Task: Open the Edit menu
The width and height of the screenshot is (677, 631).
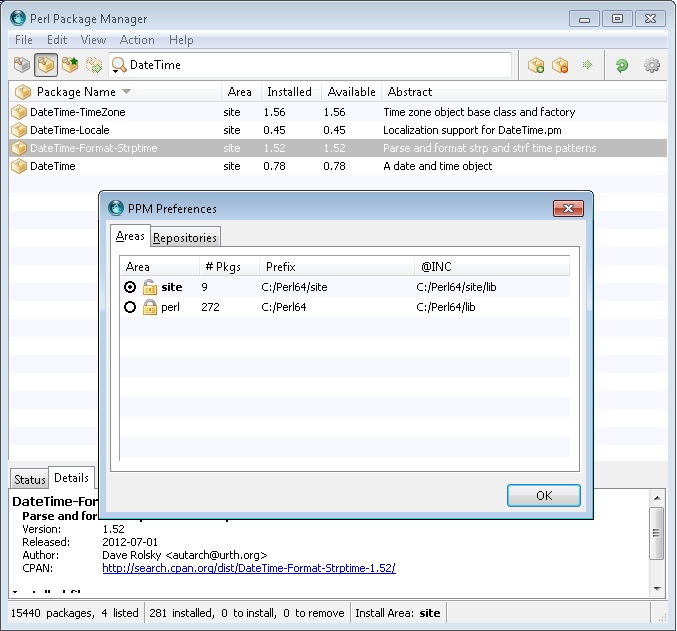Action: coord(57,40)
